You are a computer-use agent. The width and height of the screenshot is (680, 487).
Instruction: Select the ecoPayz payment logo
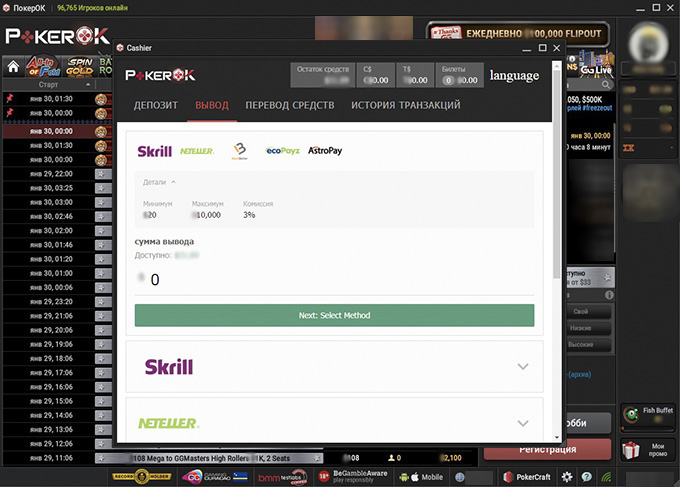(x=281, y=150)
